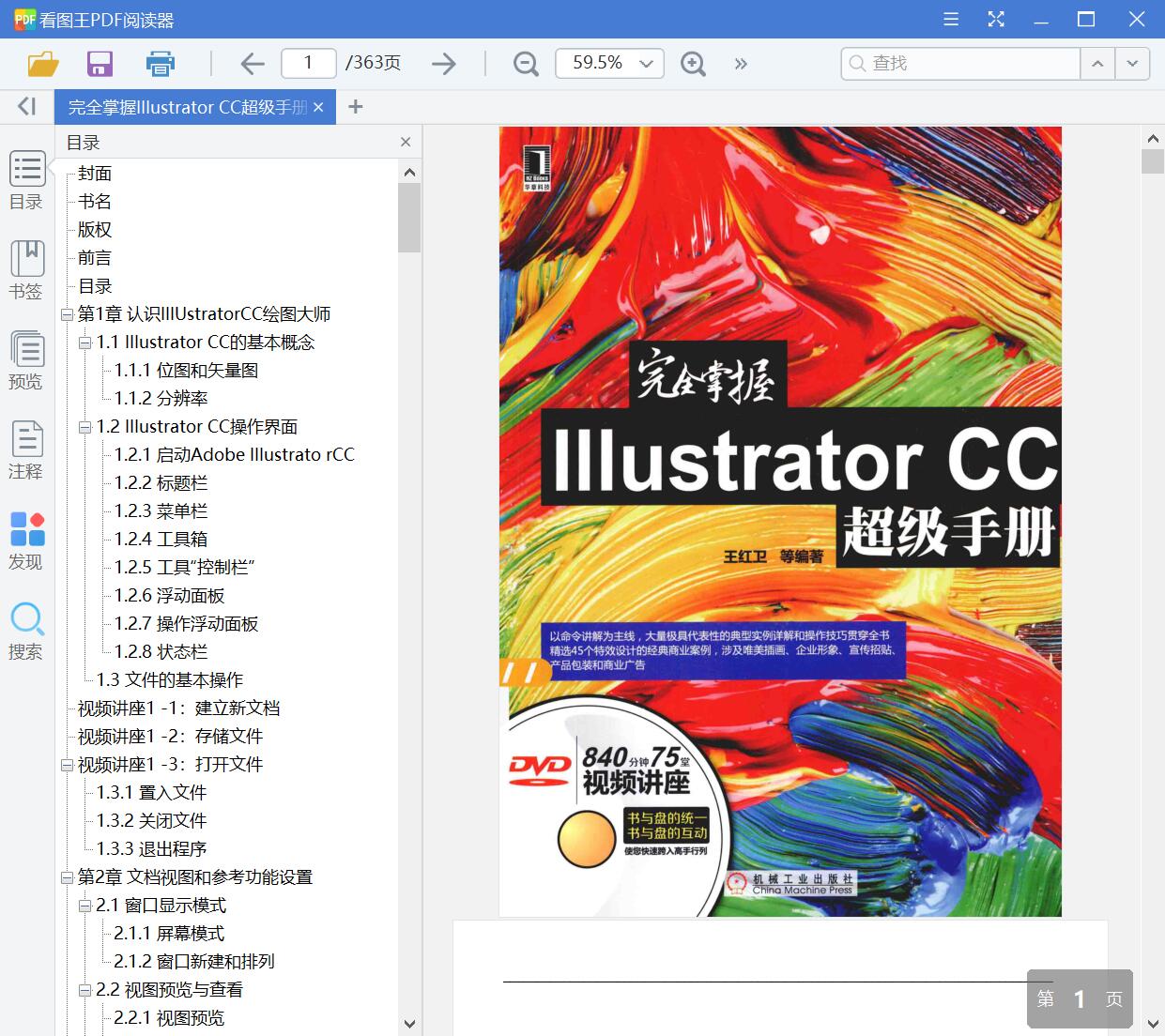Screen dimensions: 1165x1036
Task: Open the 书签 bookmarks panel
Action: tap(26, 270)
